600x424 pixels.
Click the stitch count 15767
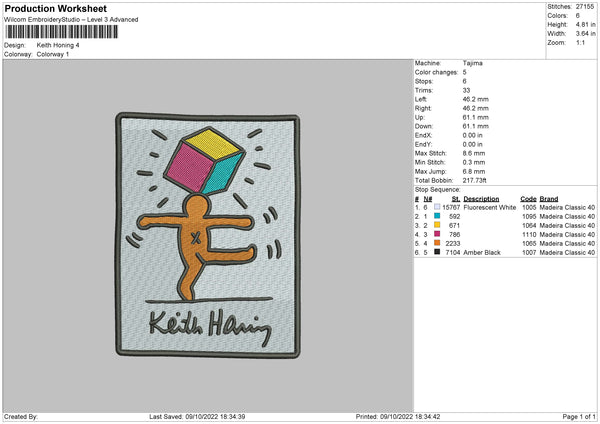pos(451,207)
